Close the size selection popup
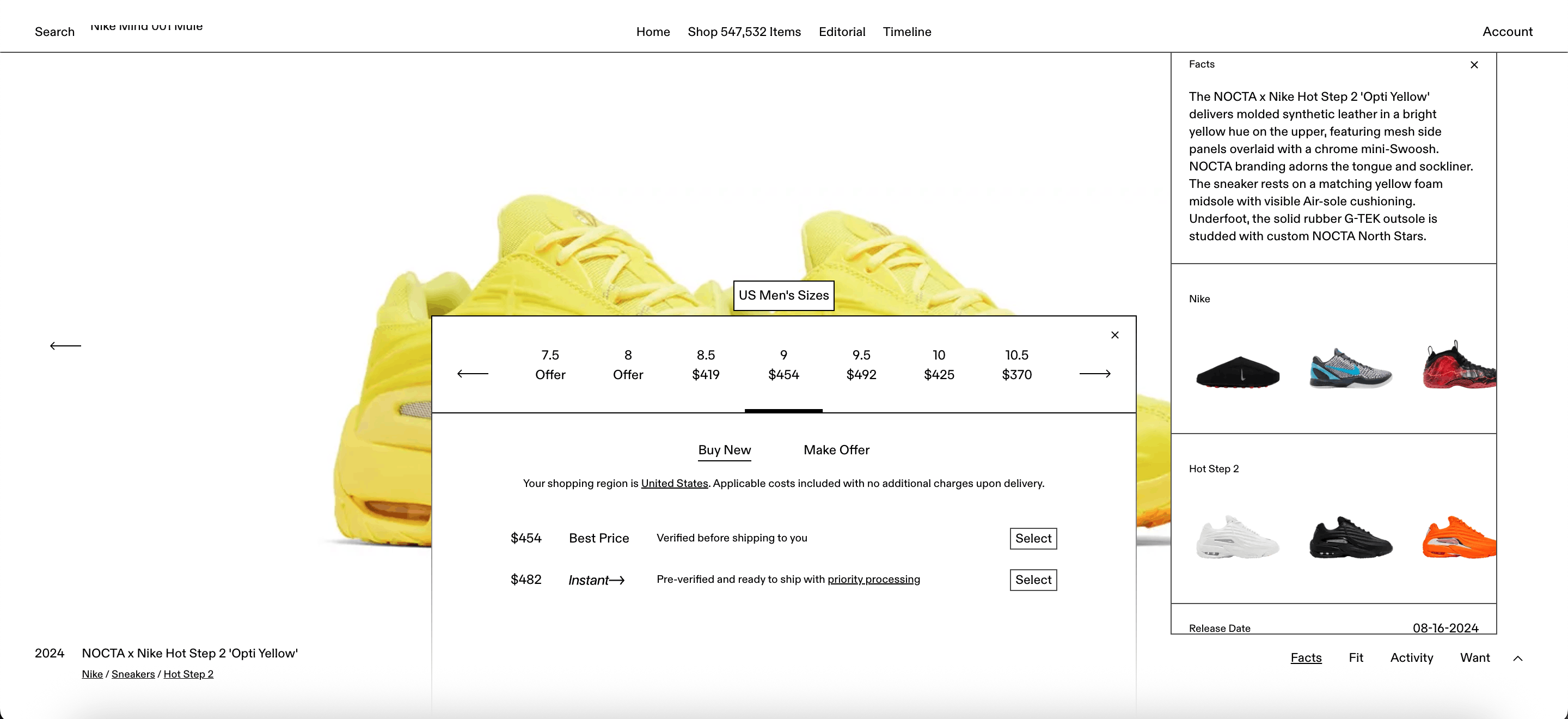 1114,335
